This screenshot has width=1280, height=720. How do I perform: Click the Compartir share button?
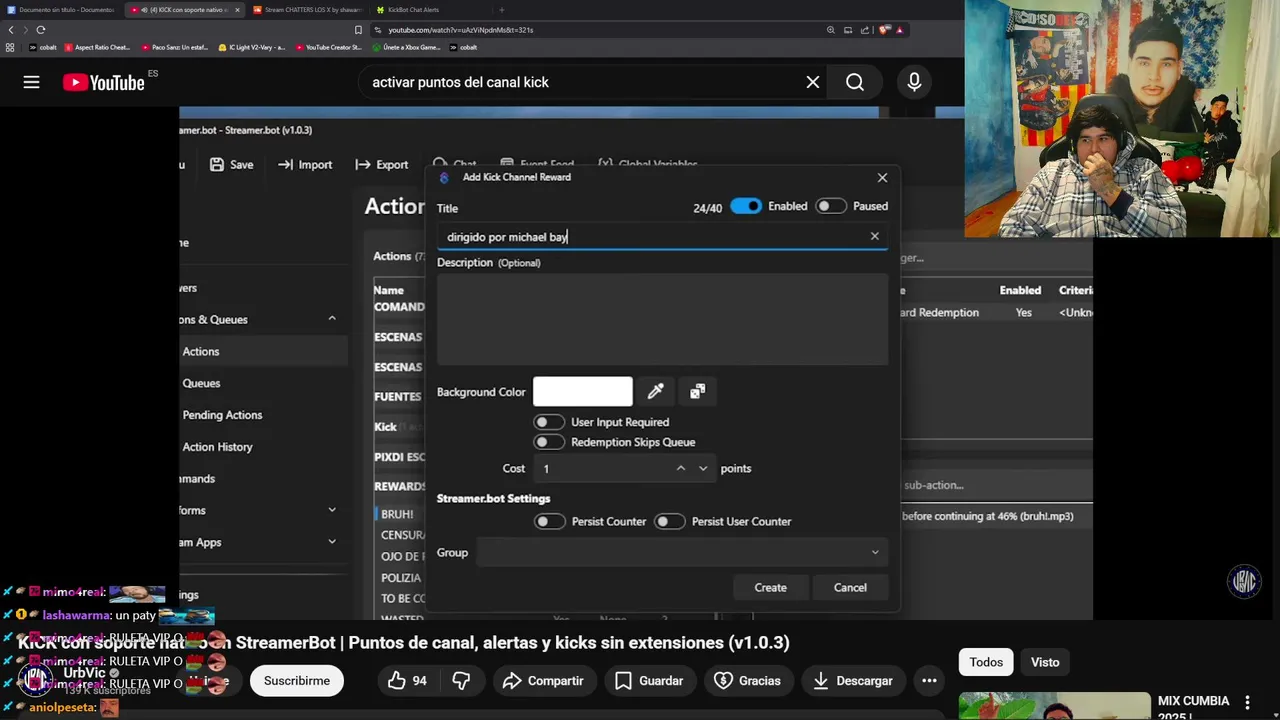click(543, 681)
